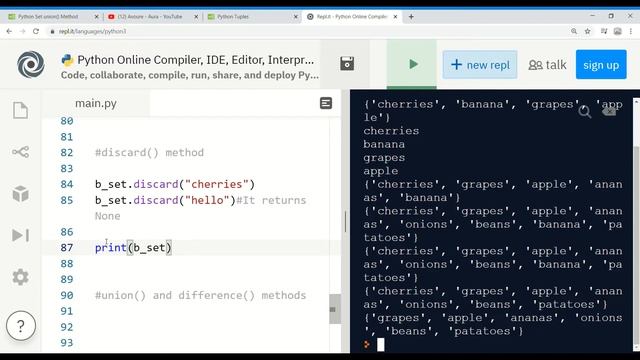Click the page title Python Online Compiler
The image size is (640, 360).
[x=196, y=60]
